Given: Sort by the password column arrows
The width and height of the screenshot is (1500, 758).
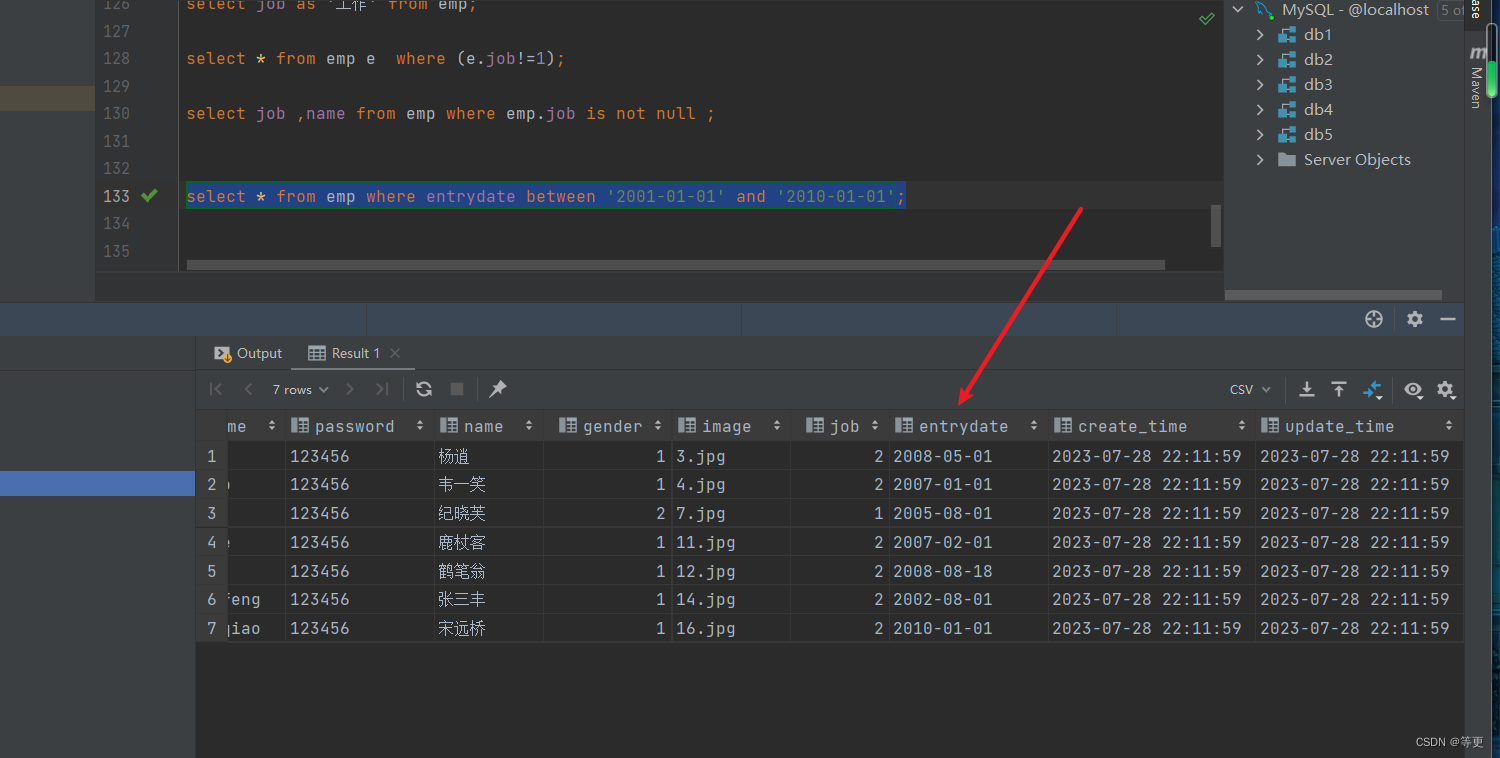Looking at the screenshot, I should coord(420,425).
